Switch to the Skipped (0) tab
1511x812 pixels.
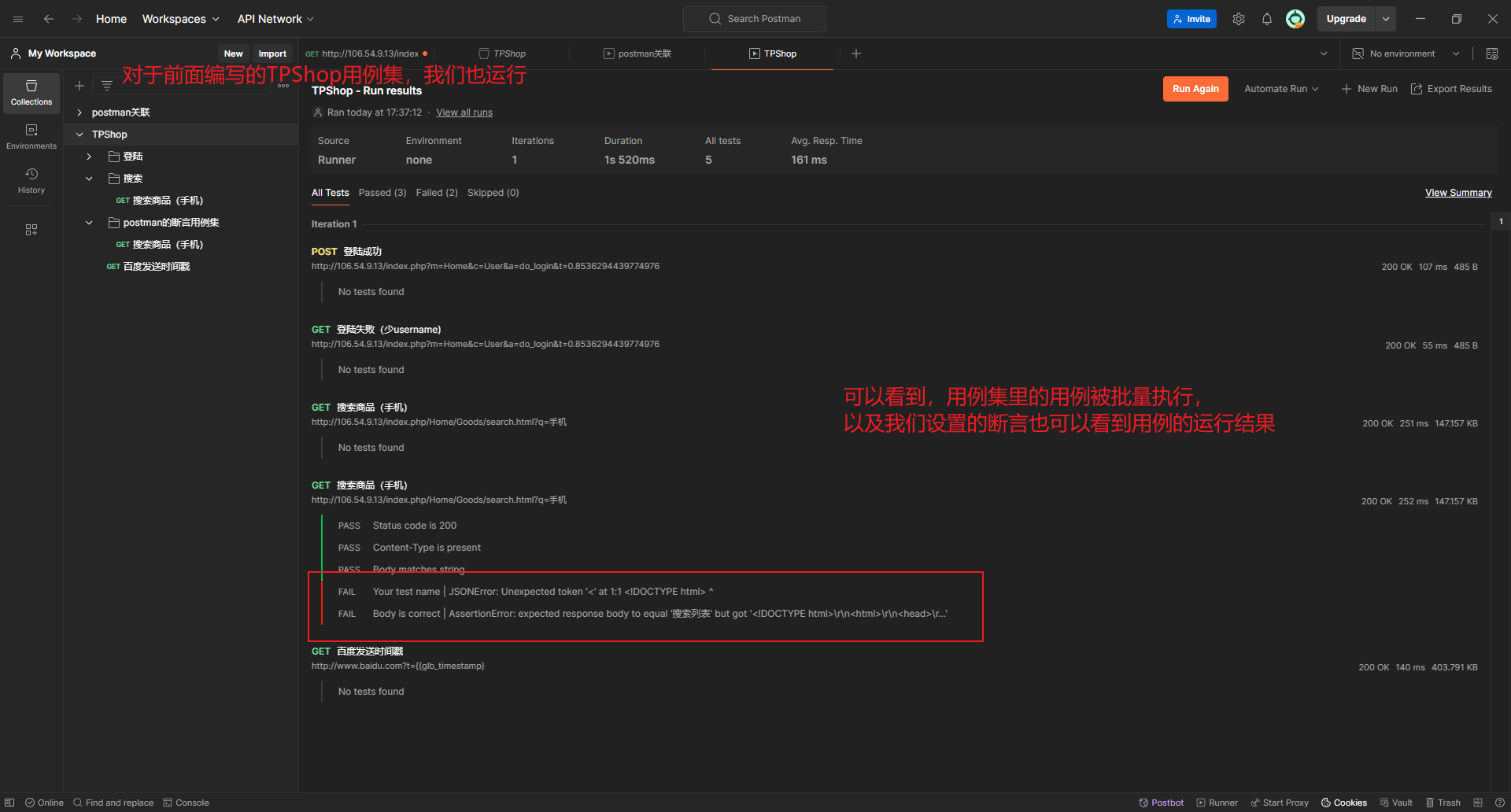pos(493,193)
